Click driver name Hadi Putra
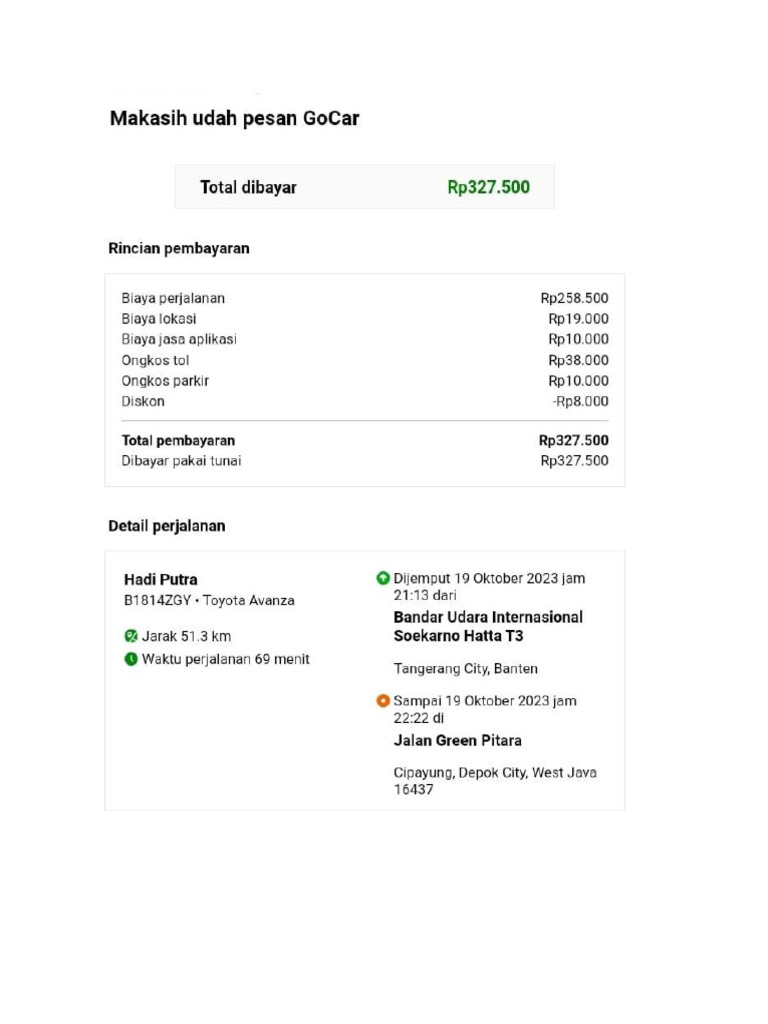 click(161, 579)
